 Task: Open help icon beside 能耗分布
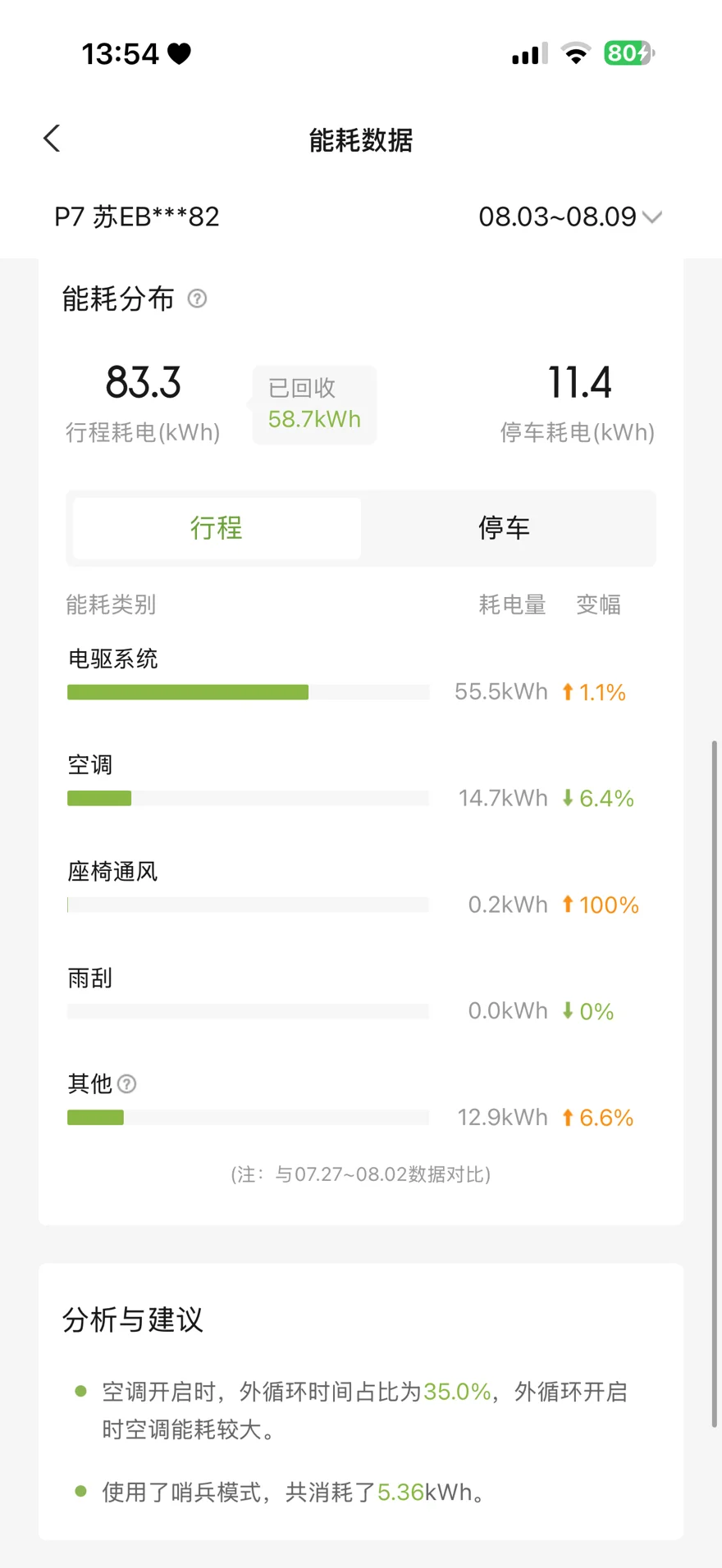pyautogui.click(x=197, y=299)
